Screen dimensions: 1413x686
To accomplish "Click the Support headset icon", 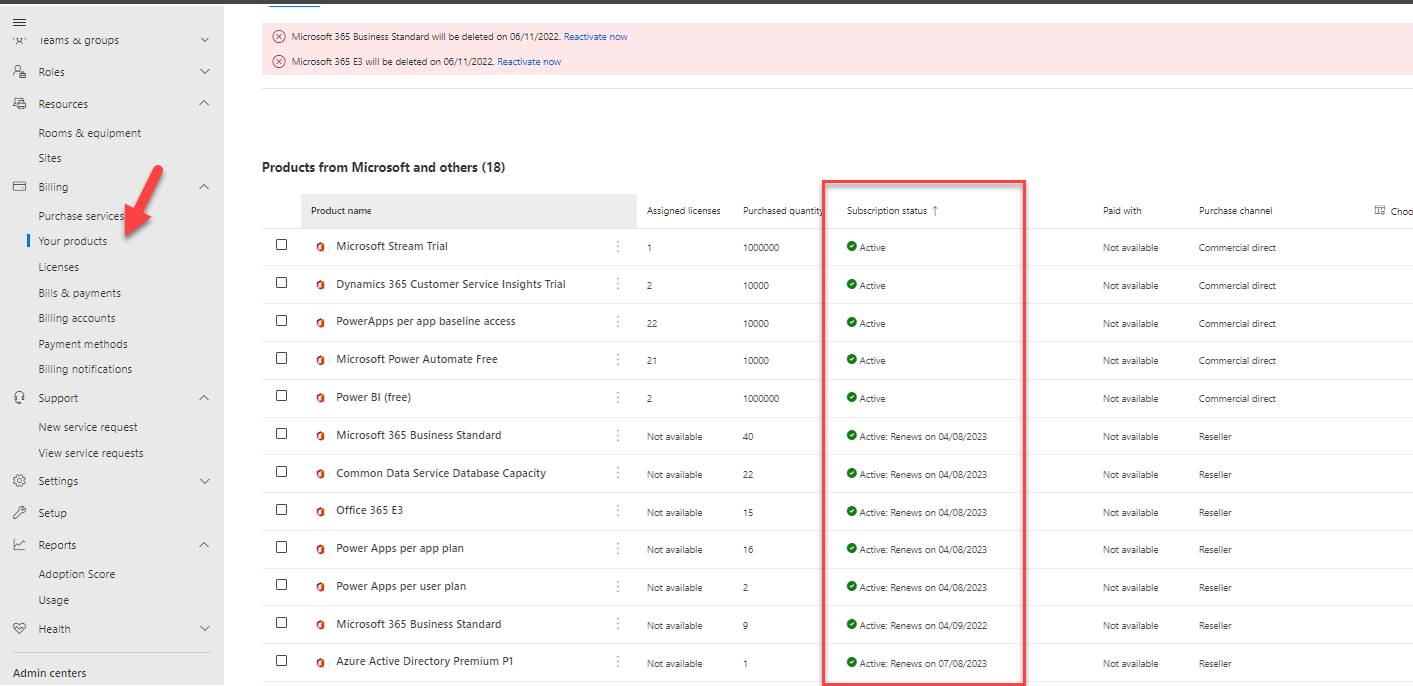I will (x=19, y=398).
